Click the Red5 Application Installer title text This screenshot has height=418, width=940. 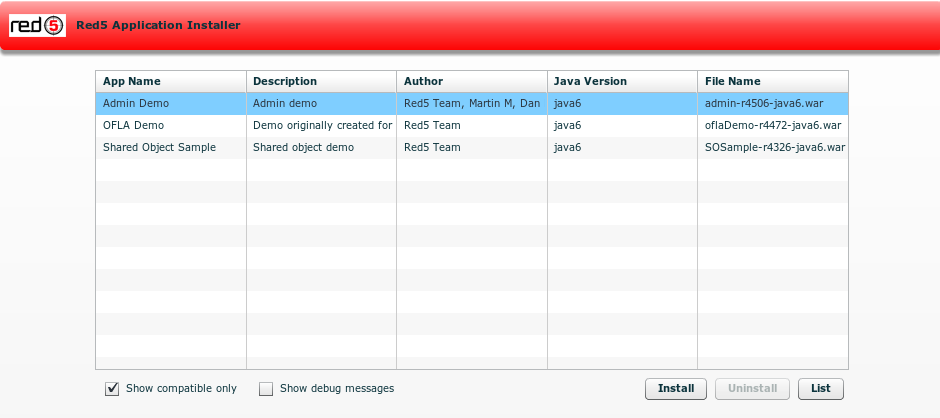tap(158, 25)
